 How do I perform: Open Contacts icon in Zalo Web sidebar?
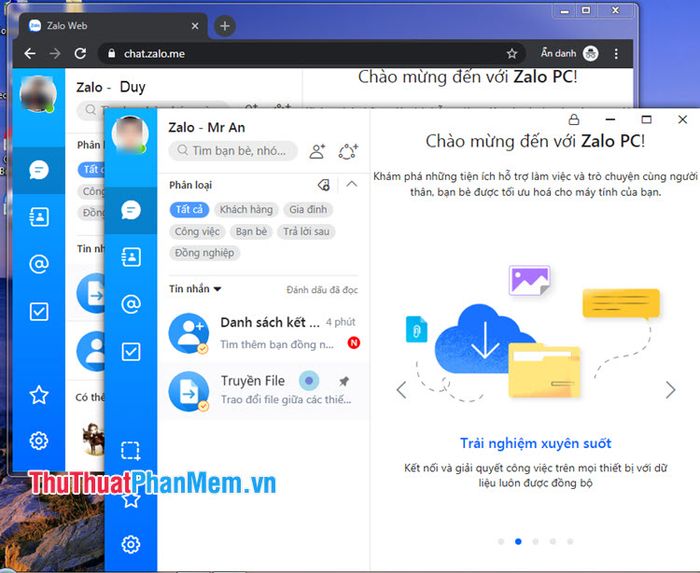39,217
